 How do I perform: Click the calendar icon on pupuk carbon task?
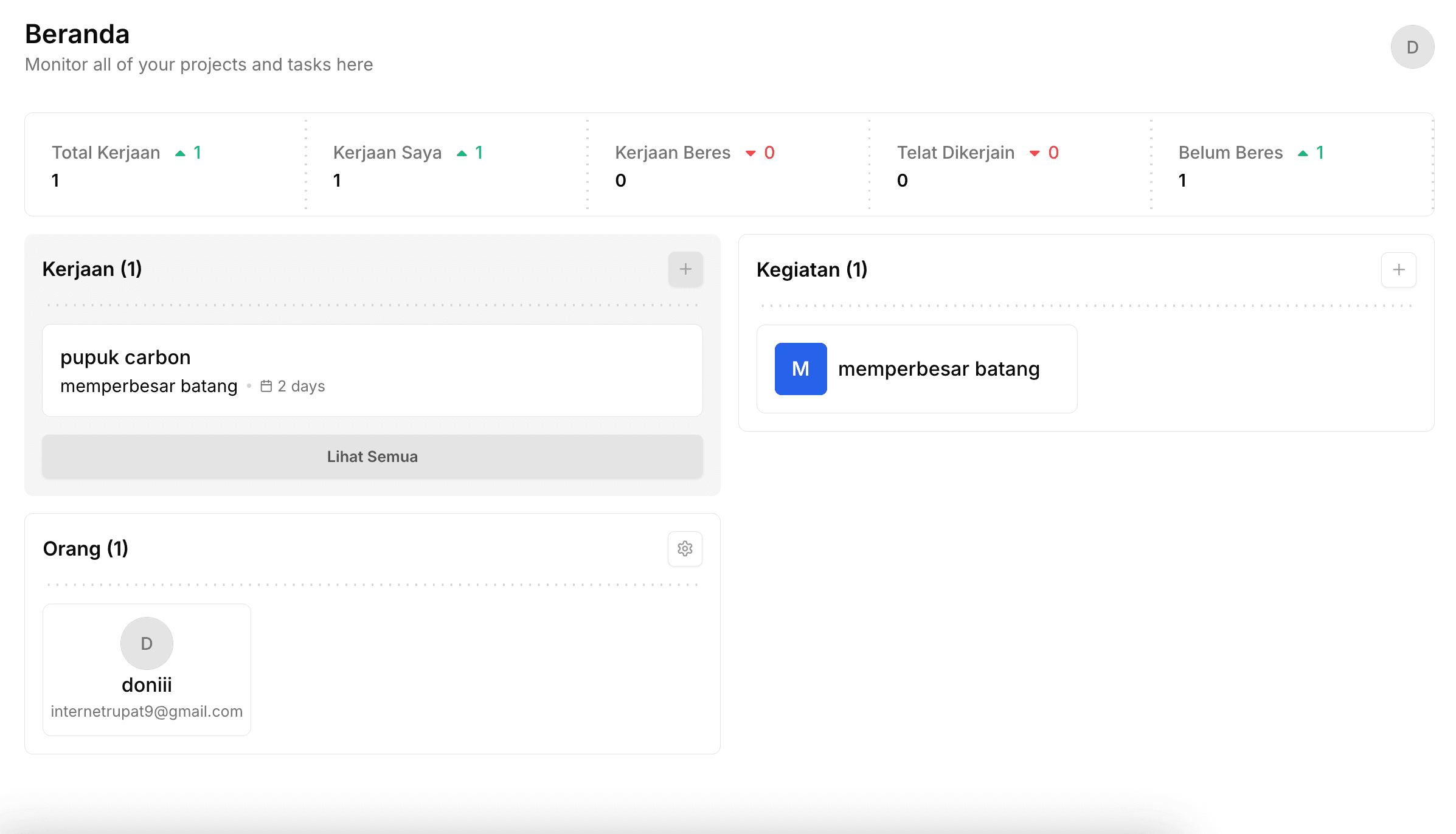(x=265, y=385)
